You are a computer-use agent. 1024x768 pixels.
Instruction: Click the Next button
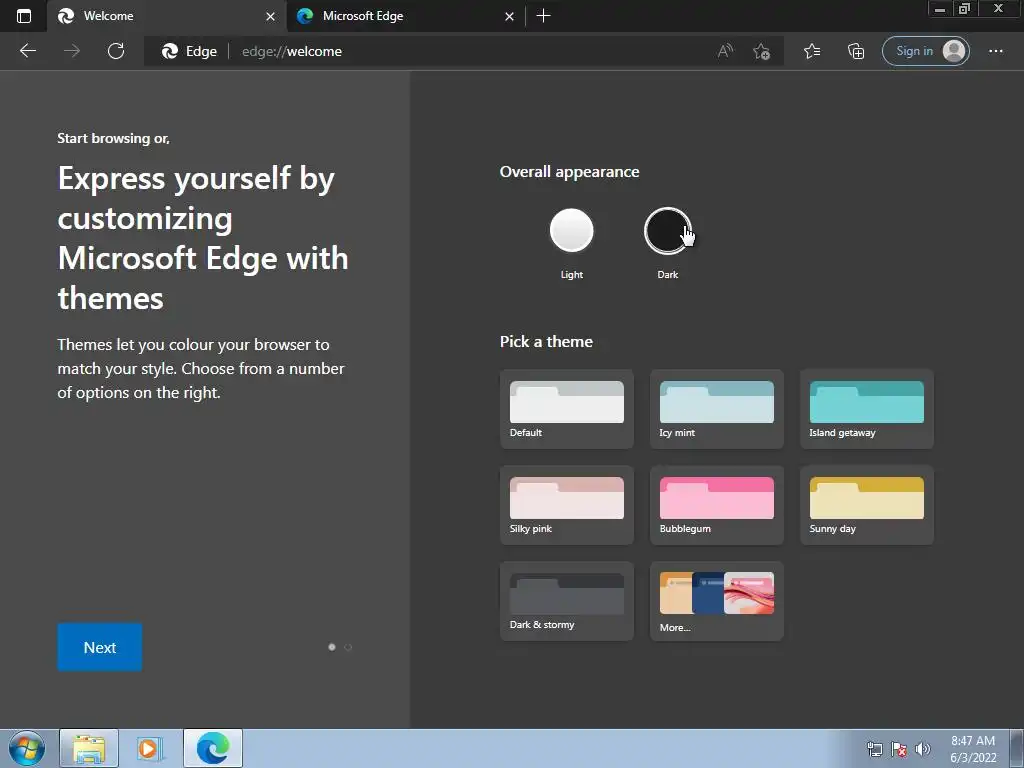point(99,647)
